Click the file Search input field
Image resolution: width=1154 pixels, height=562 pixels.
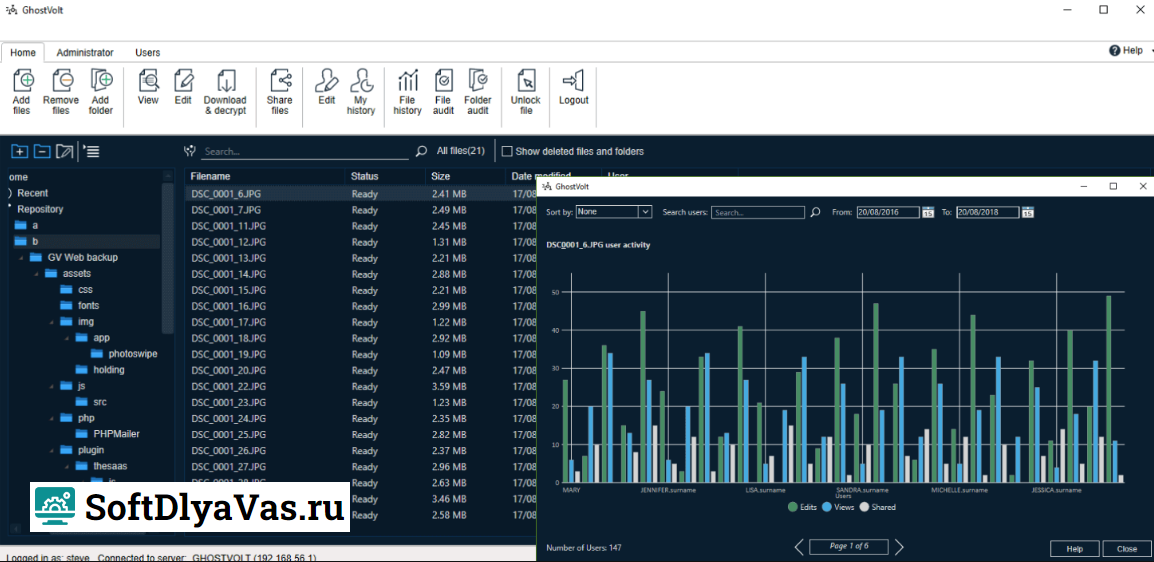click(x=305, y=152)
